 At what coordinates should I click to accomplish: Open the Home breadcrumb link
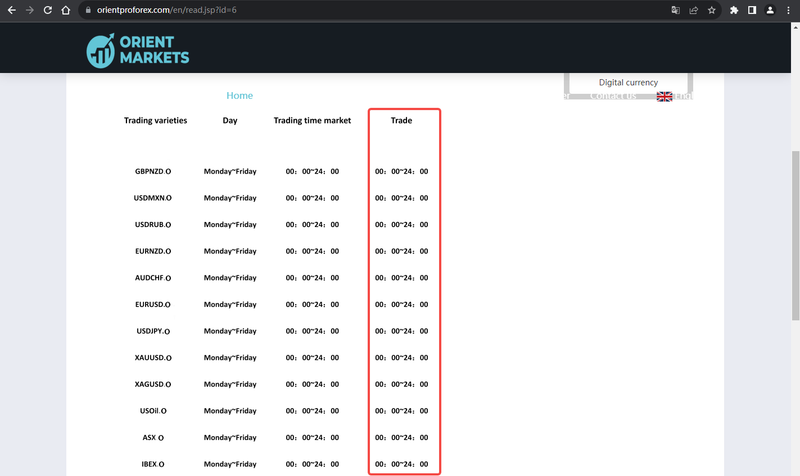(239, 95)
